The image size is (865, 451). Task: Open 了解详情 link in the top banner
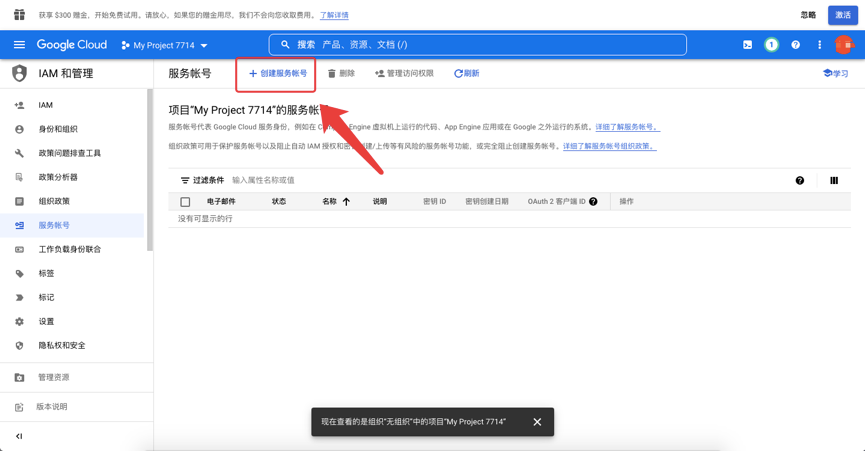(334, 15)
